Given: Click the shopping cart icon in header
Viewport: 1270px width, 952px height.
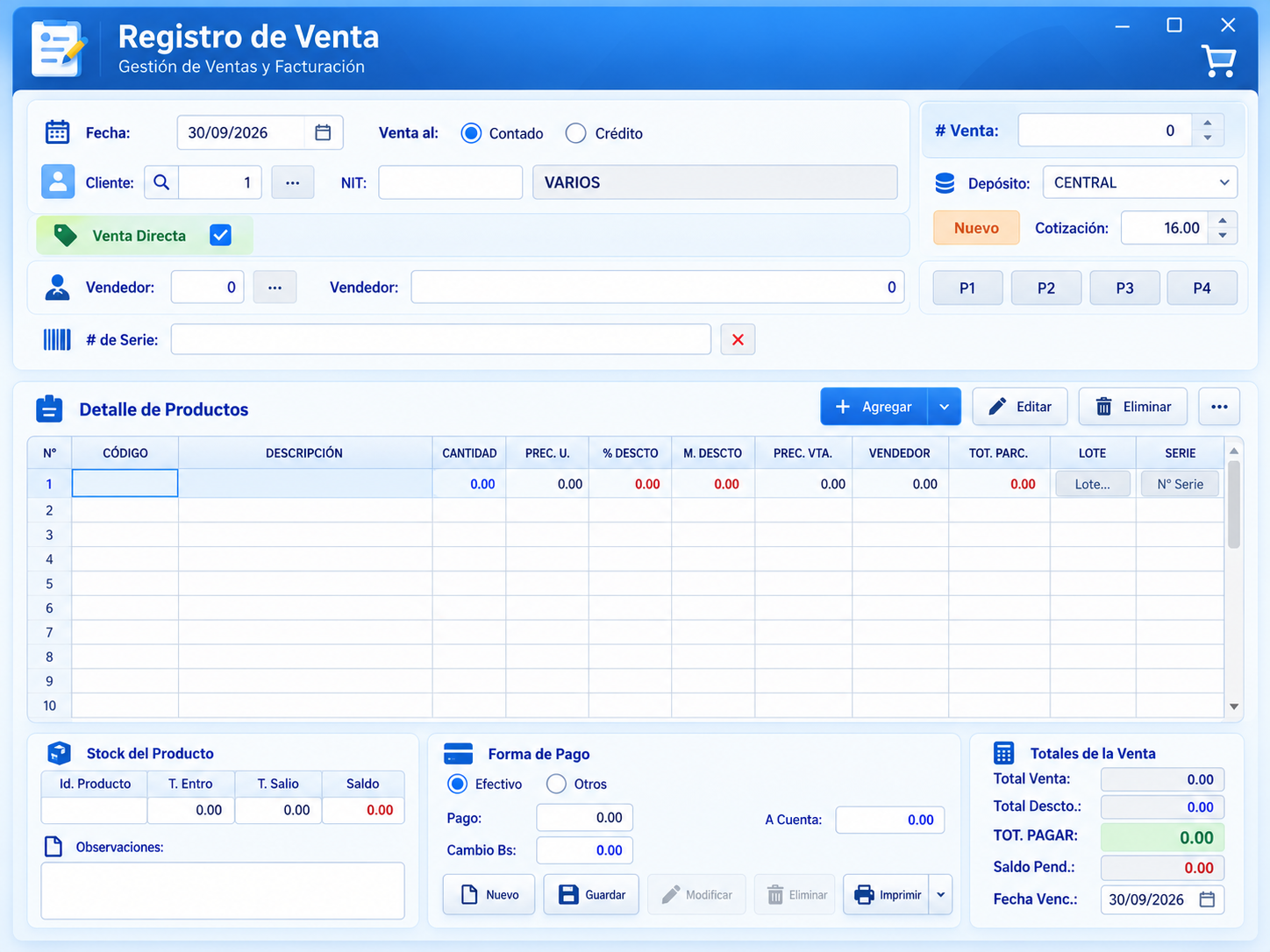Looking at the screenshot, I should coord(1218,60).
